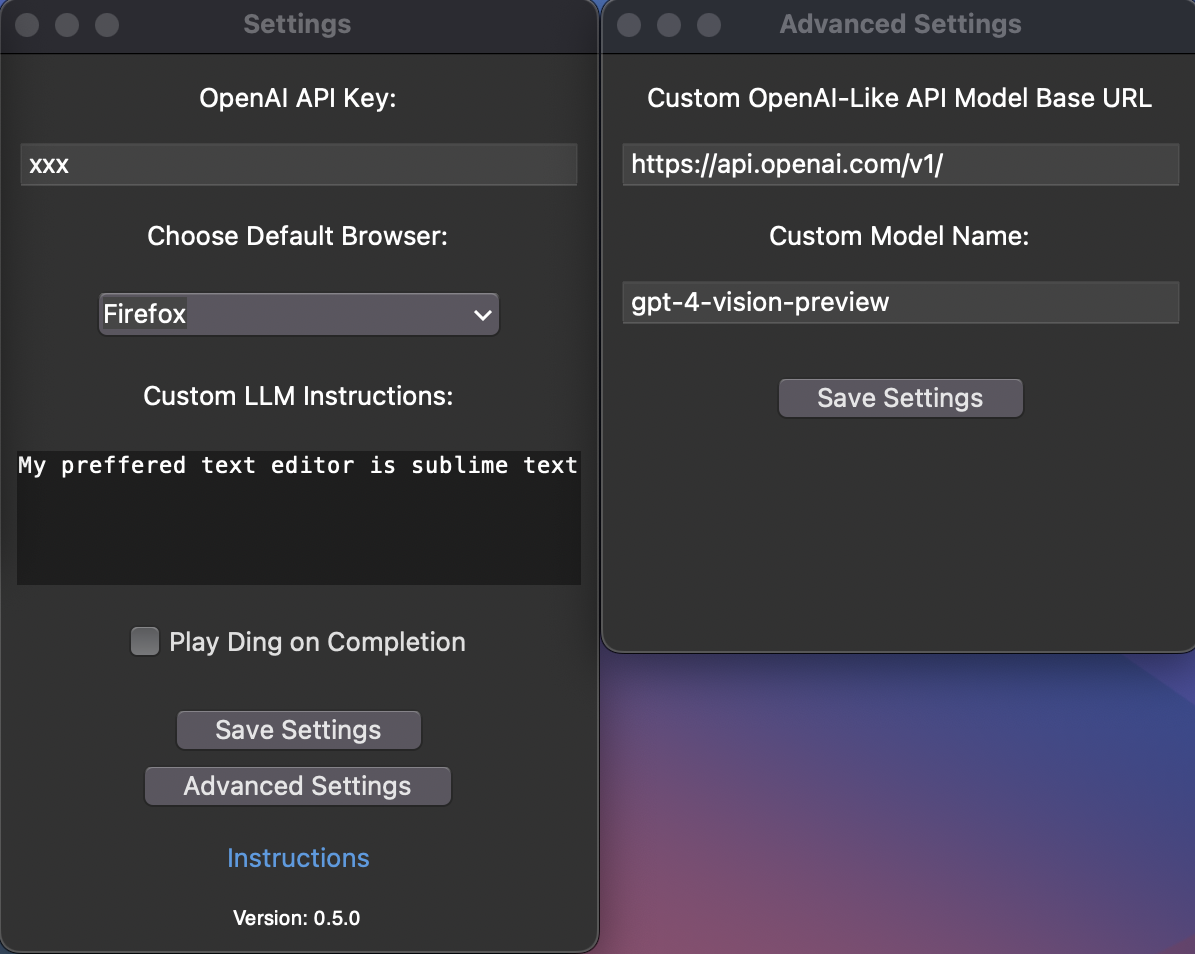This screenshot has height=954, width=1195.
Task: Click the Custom OpenAI-Like API Base URL field
Action: (x=901, y=165)
